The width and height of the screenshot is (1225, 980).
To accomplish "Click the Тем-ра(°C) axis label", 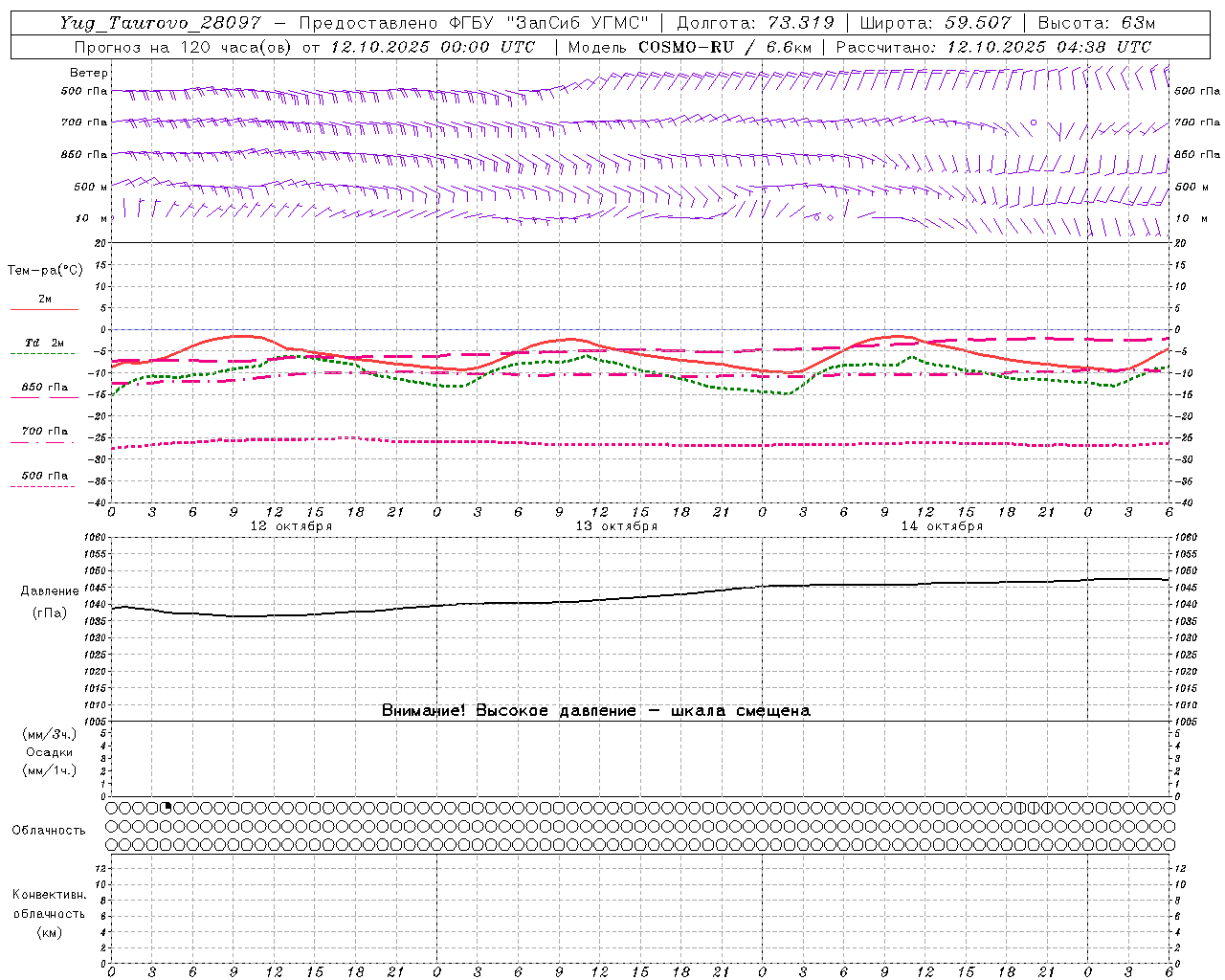I will [45, 271].
